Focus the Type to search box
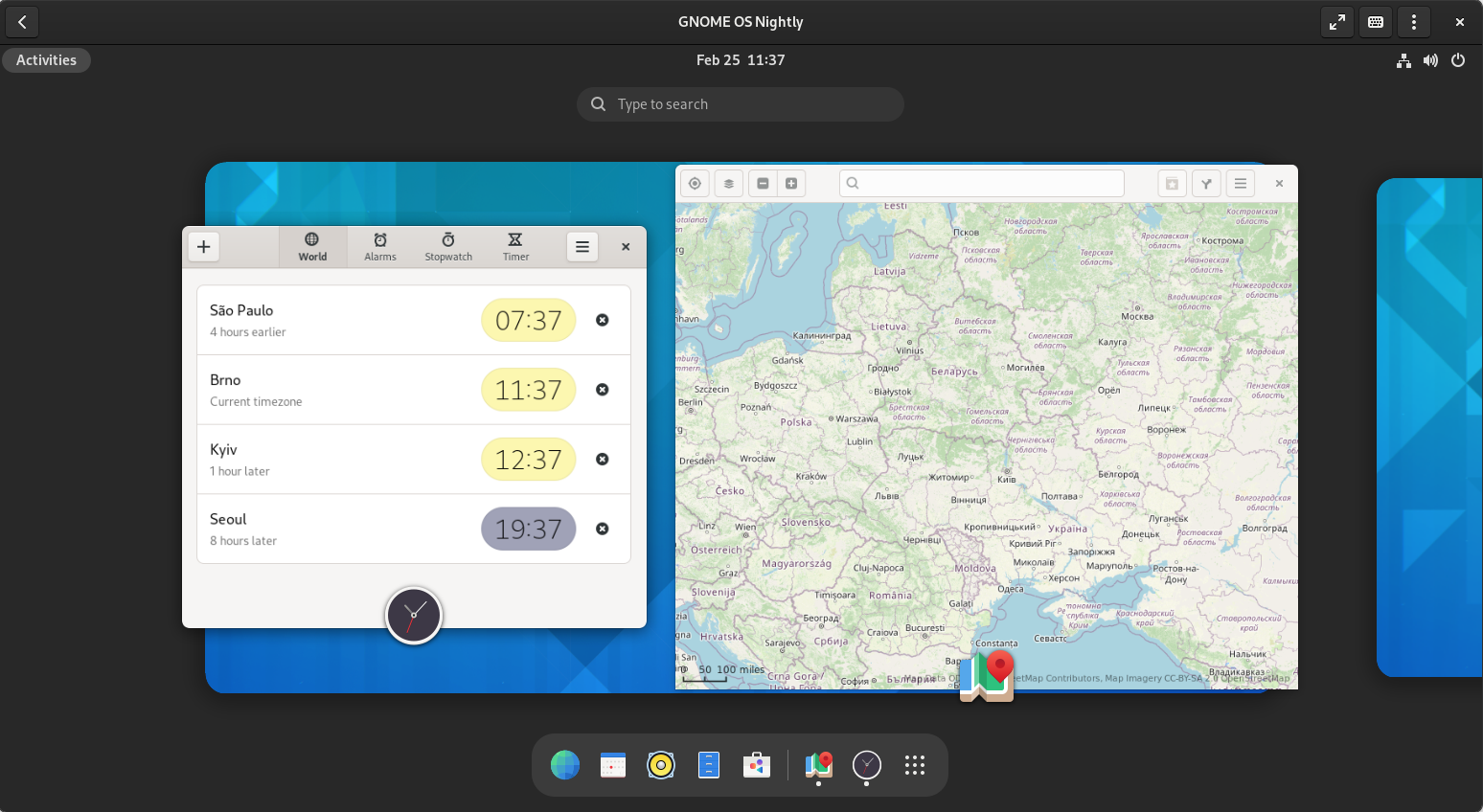The width and height of the screenshot is (1483, 812). click(740, 104)
